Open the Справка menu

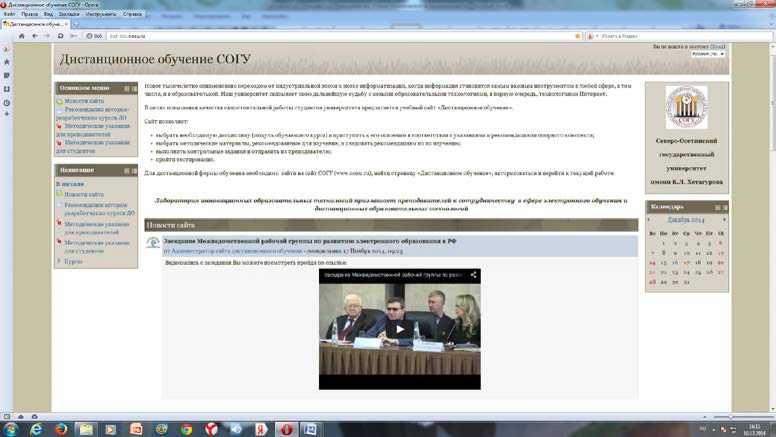tap(132, 14)
